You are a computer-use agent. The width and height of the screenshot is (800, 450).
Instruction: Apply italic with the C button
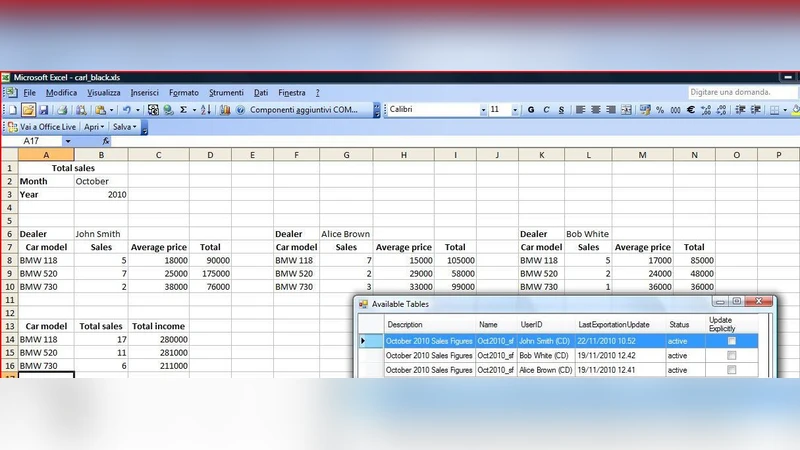click(x=546, y=110)
